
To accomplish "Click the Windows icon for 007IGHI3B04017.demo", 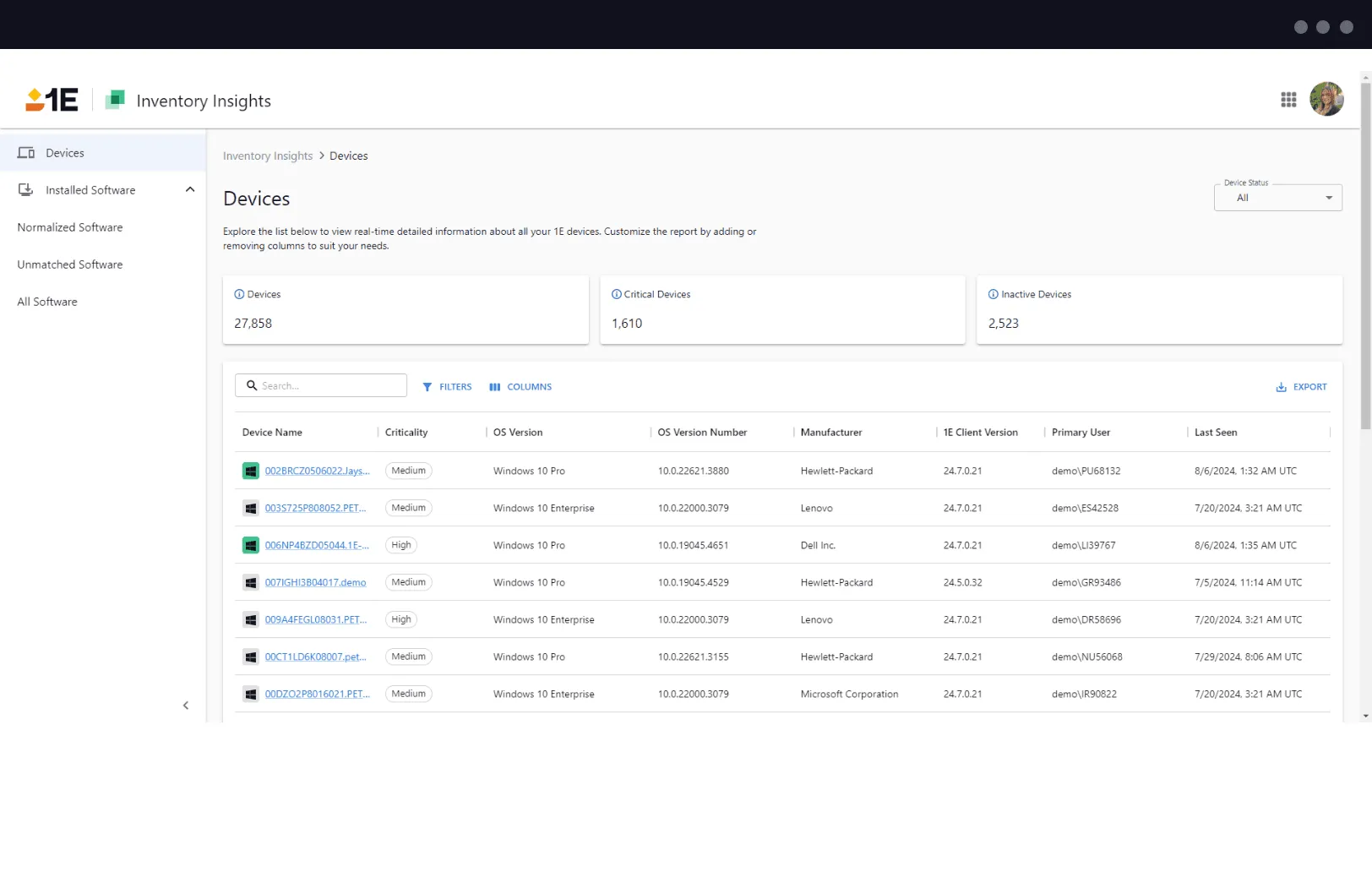I will 251,583.
